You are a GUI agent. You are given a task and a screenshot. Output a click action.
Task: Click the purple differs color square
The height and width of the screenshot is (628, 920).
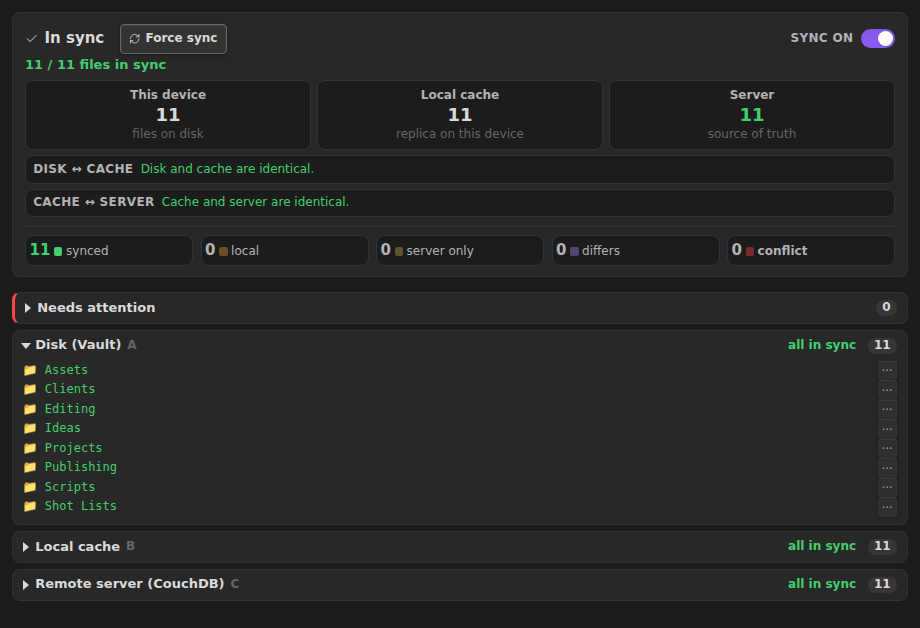coord(574,251)
